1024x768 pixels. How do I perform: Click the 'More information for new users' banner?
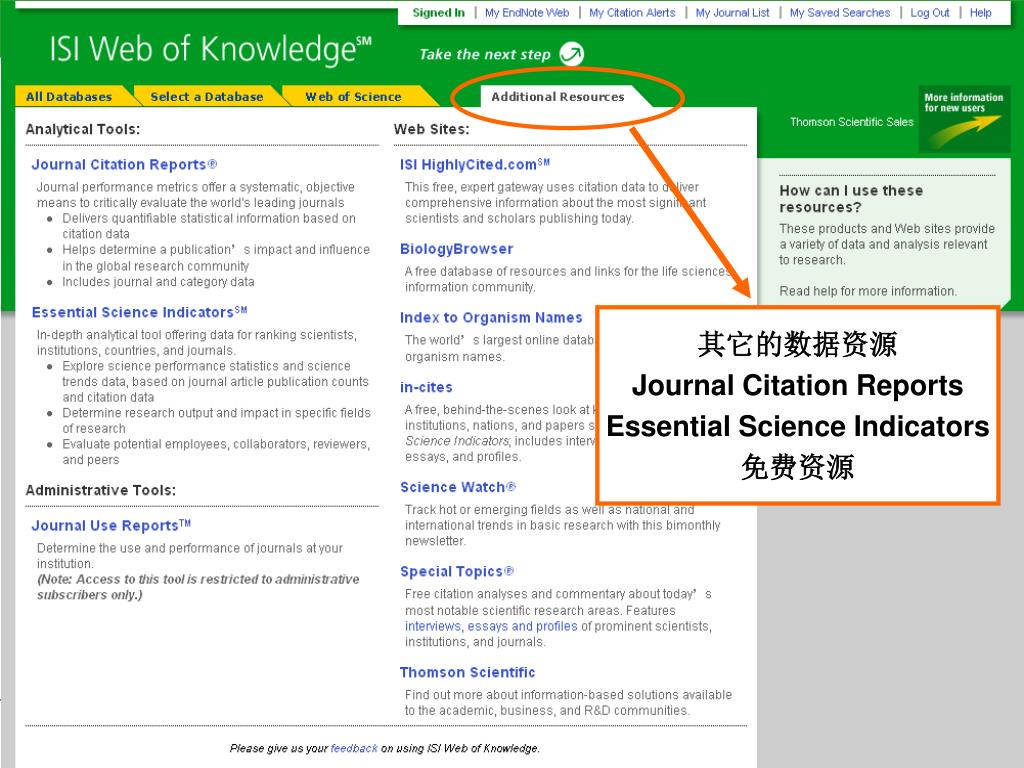point(963,119)
